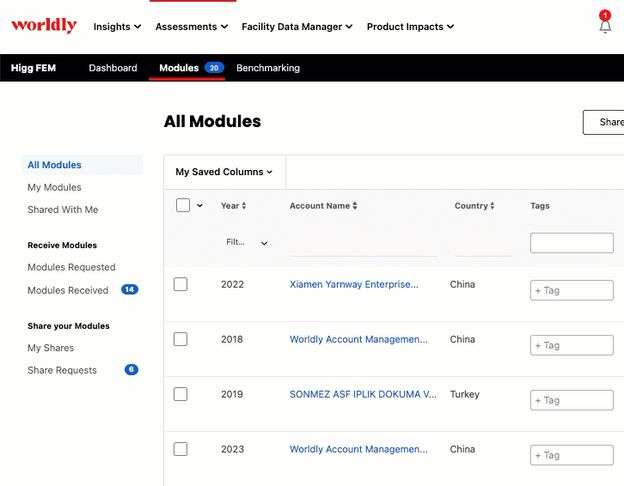The height and width of the screenshot is (486, 624).
Task: Click the Modules 20 count badge
Action: (214, 68)
